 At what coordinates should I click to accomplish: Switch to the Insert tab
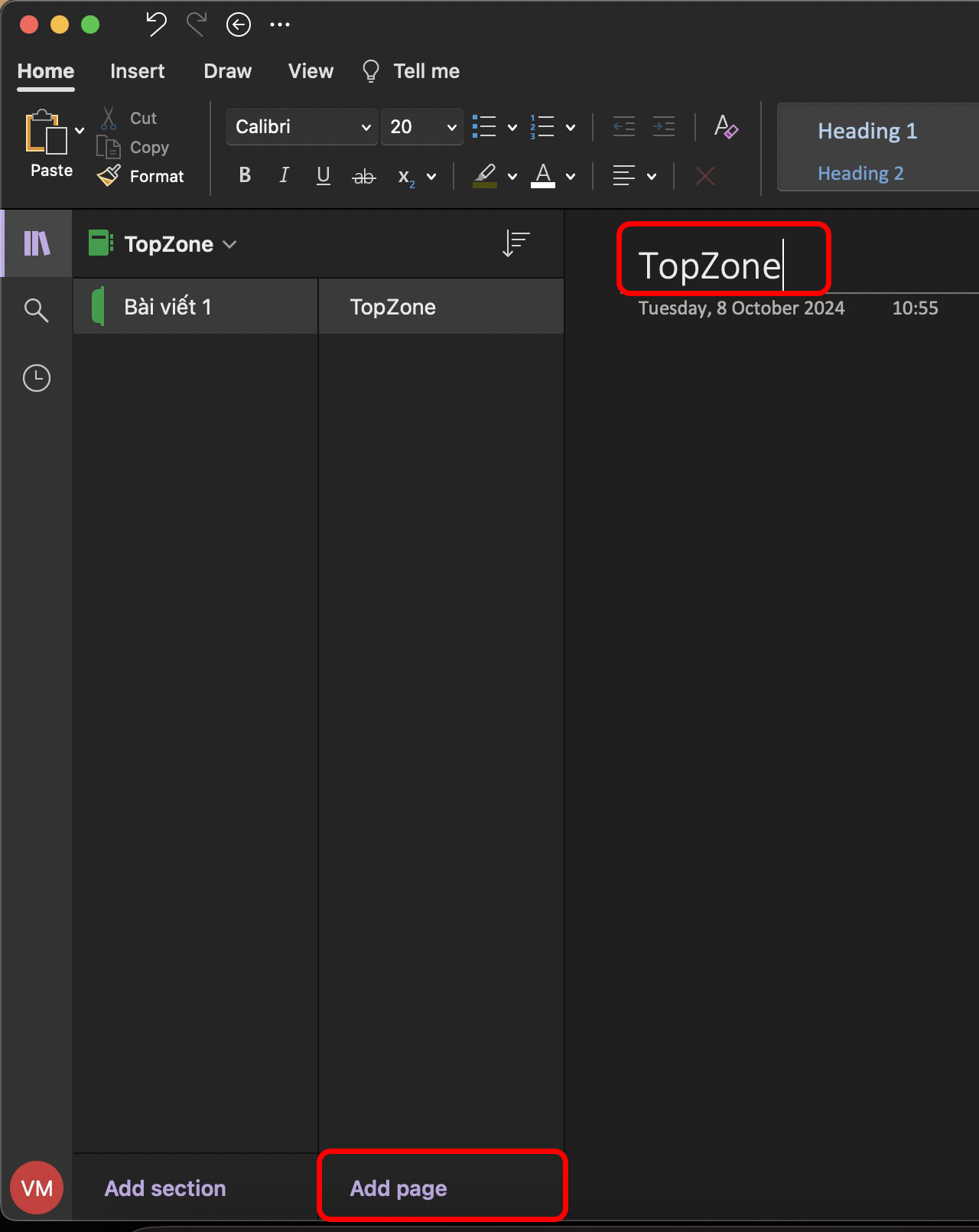[137, 71]
